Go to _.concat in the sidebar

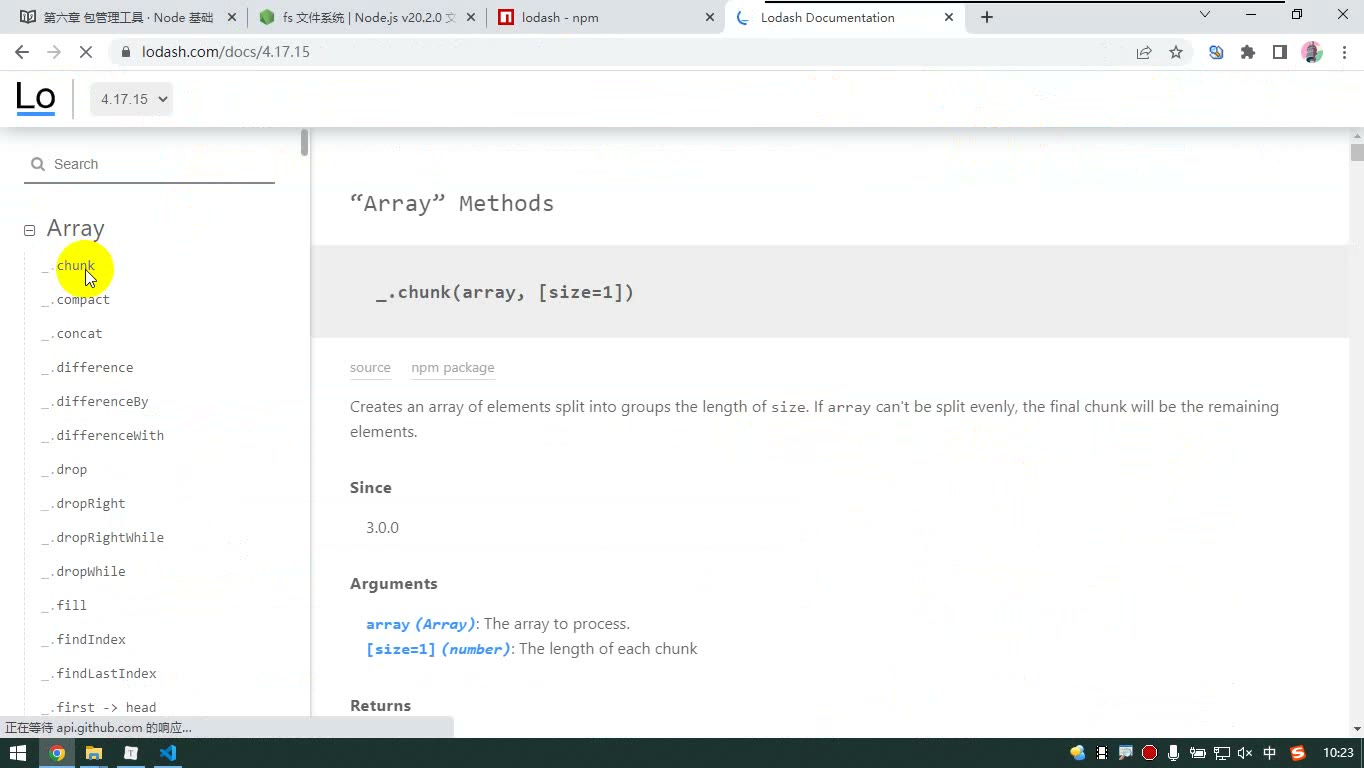point(71,334)
